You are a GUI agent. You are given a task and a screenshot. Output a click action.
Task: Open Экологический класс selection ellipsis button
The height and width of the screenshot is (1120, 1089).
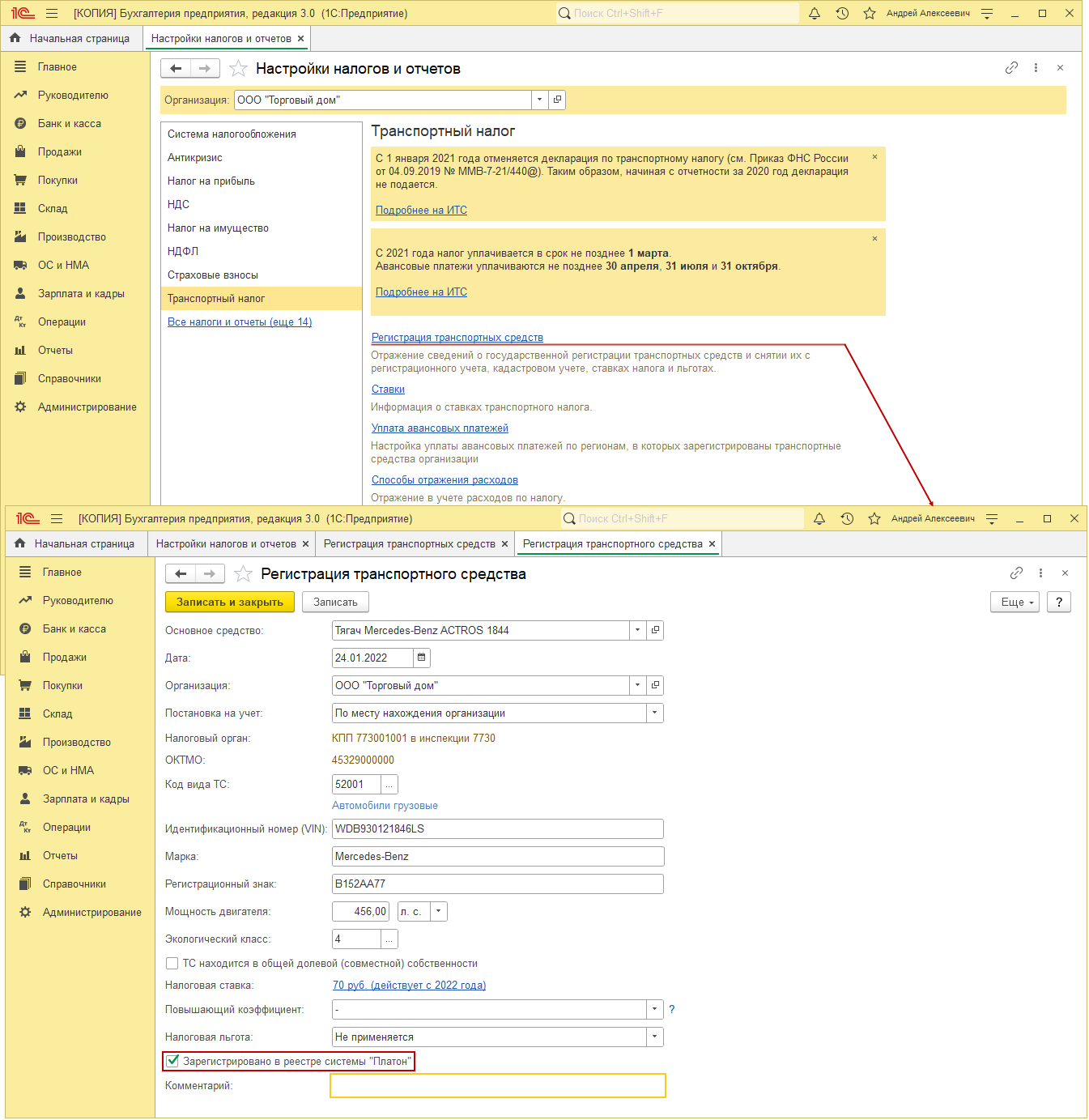389,939
